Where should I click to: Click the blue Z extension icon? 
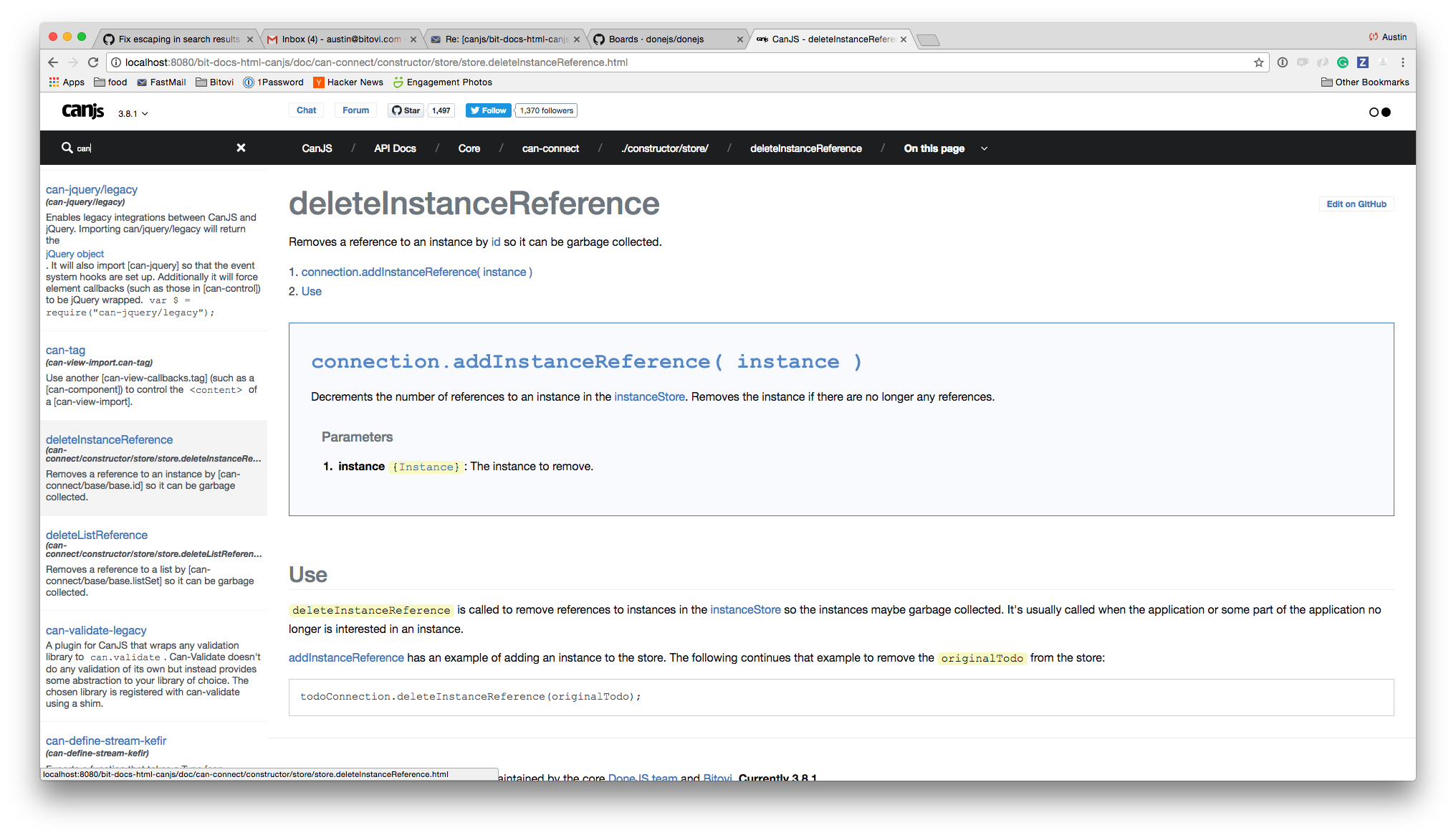pyautogui.click(x=1363, y=62)
